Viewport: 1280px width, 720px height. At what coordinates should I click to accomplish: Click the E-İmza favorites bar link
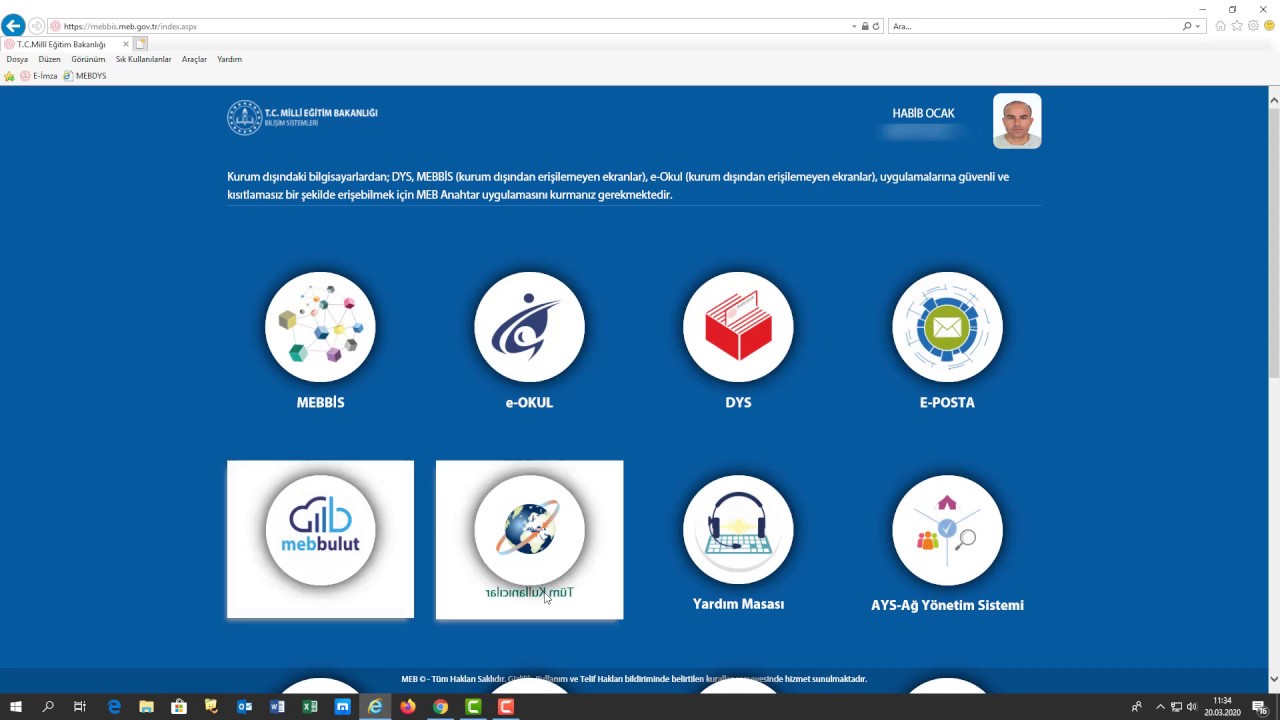pyautogui.click(x=39, y=76)
